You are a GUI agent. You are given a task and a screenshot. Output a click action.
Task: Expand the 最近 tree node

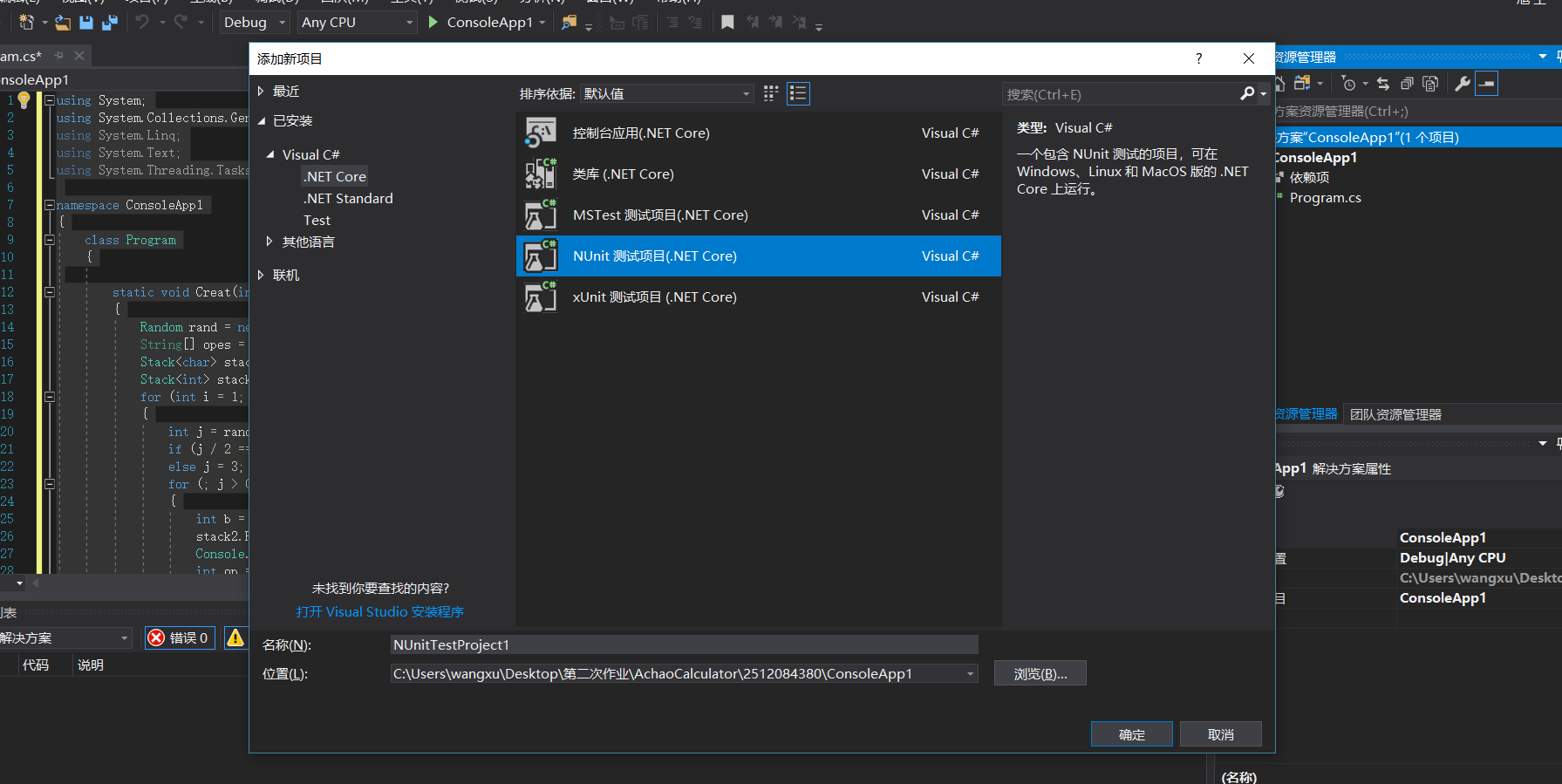tap(260, 92)
